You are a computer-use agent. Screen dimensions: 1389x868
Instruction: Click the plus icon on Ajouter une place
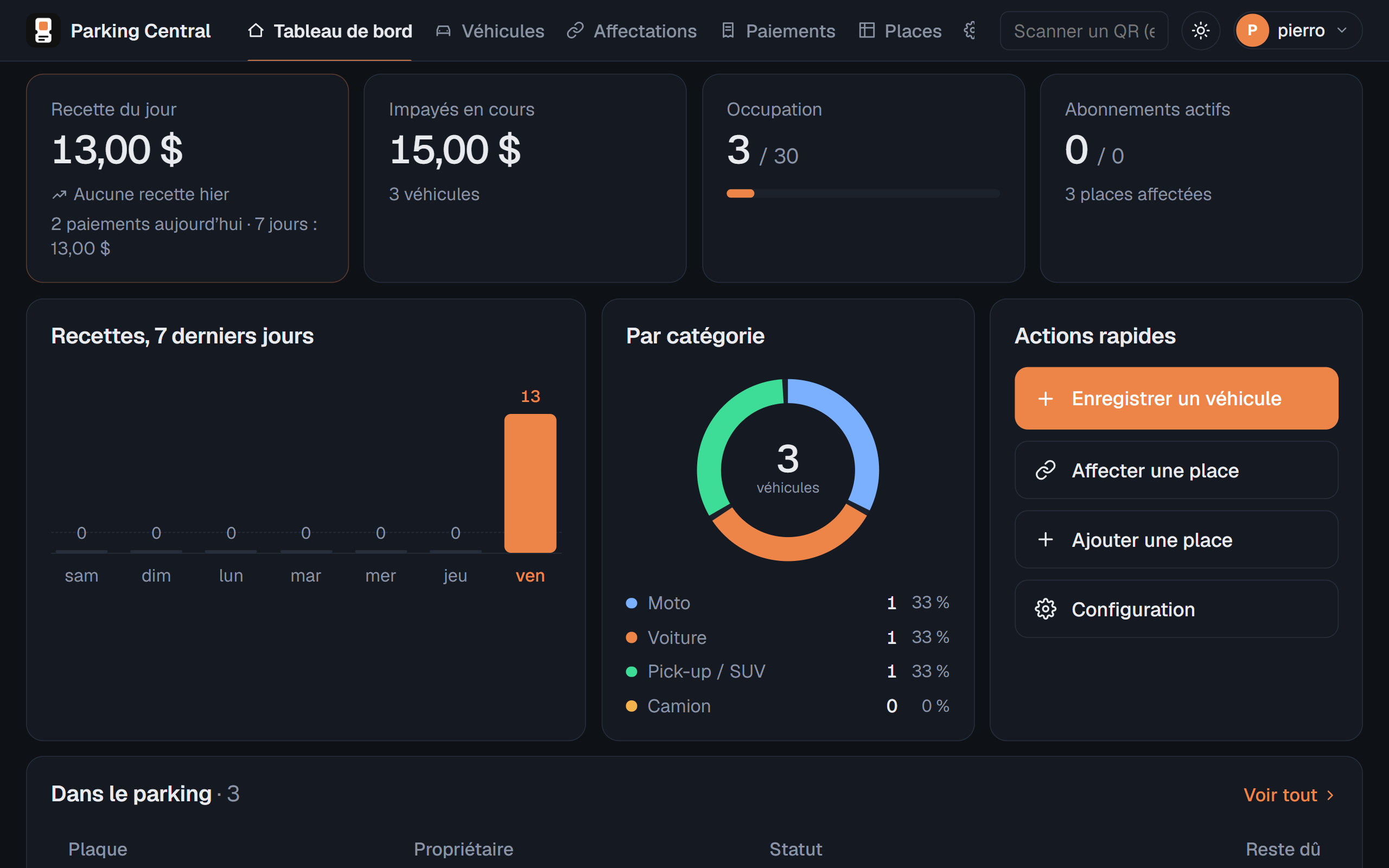click(1046, 540)
